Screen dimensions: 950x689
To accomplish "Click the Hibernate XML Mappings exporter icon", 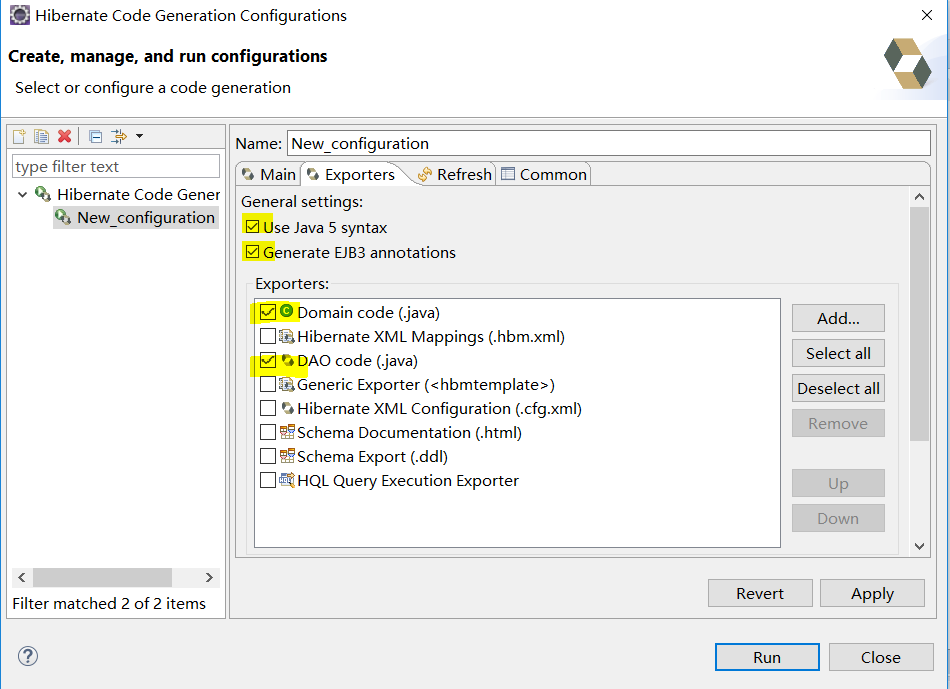I will pyautogui.click(x=287, y=336).
